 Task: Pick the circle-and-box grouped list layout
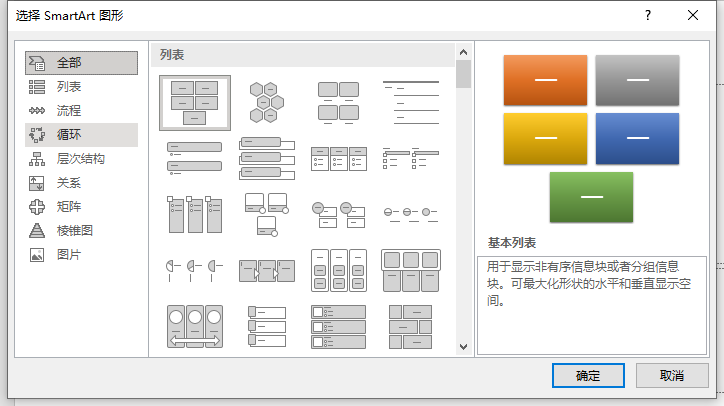pos(338,214)
